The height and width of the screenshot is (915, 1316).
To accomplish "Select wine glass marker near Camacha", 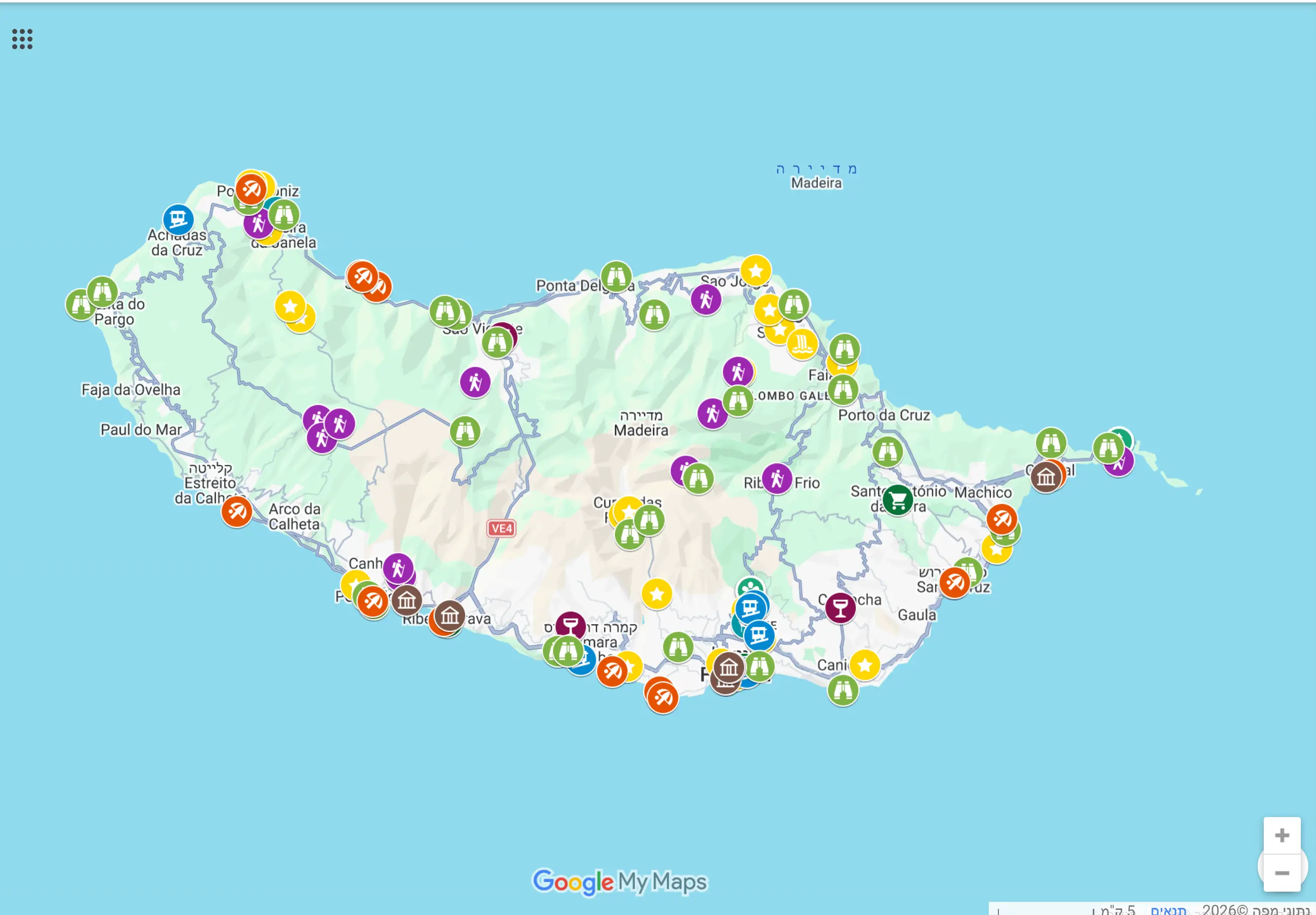I will tap(840, 607).
